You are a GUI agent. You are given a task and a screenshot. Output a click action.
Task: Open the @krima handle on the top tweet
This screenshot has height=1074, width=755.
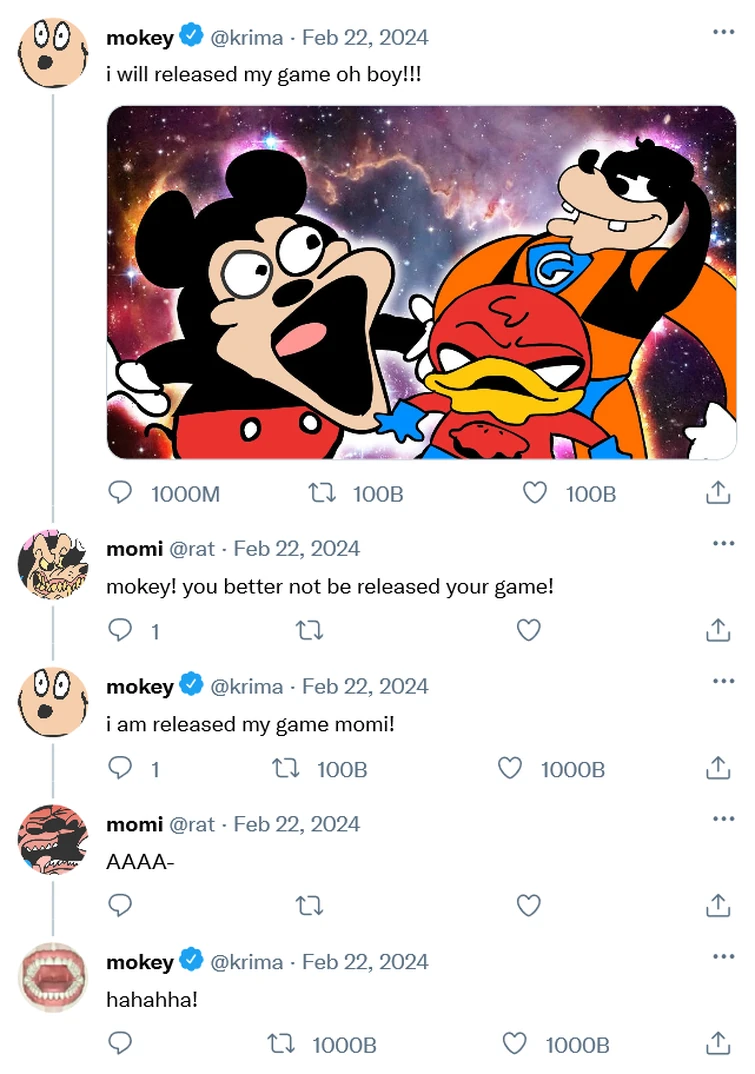246,38
